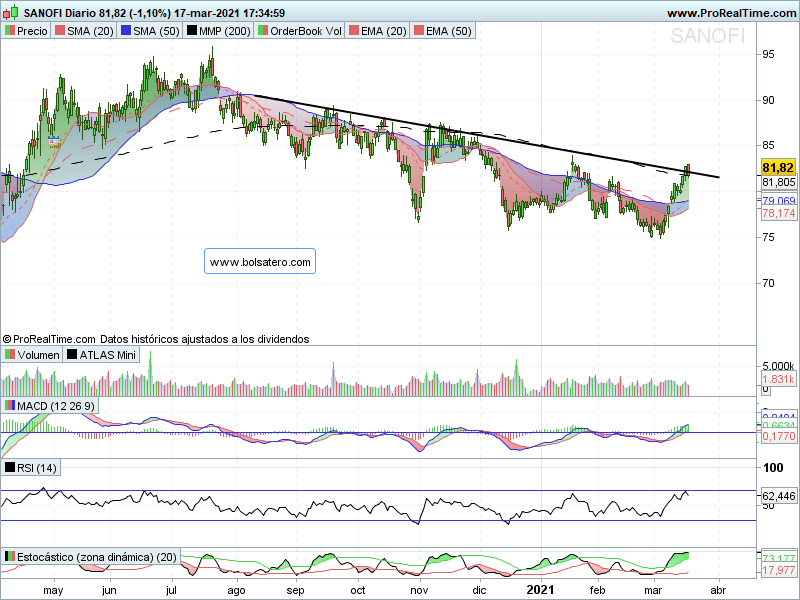The width and height of the screenshot is (800, 600).
Task: Select the SMA (50) legend button
Action: [x=150, y=31]
